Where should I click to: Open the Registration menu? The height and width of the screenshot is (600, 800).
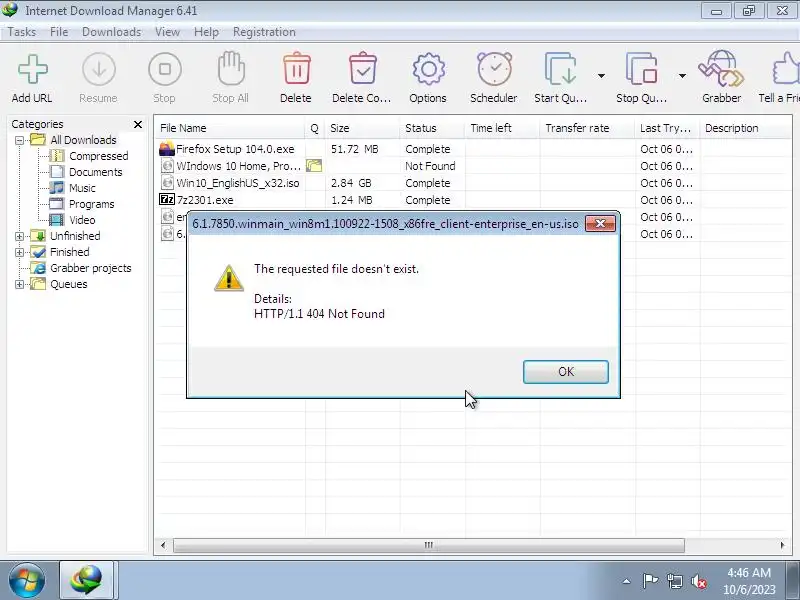pos(264,32)
